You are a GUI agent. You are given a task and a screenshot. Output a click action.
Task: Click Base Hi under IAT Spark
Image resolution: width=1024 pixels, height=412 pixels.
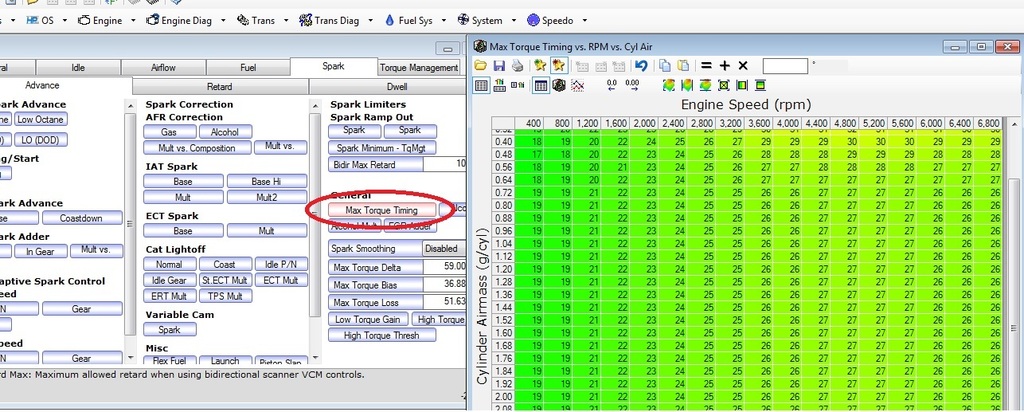tap(266, 182)
